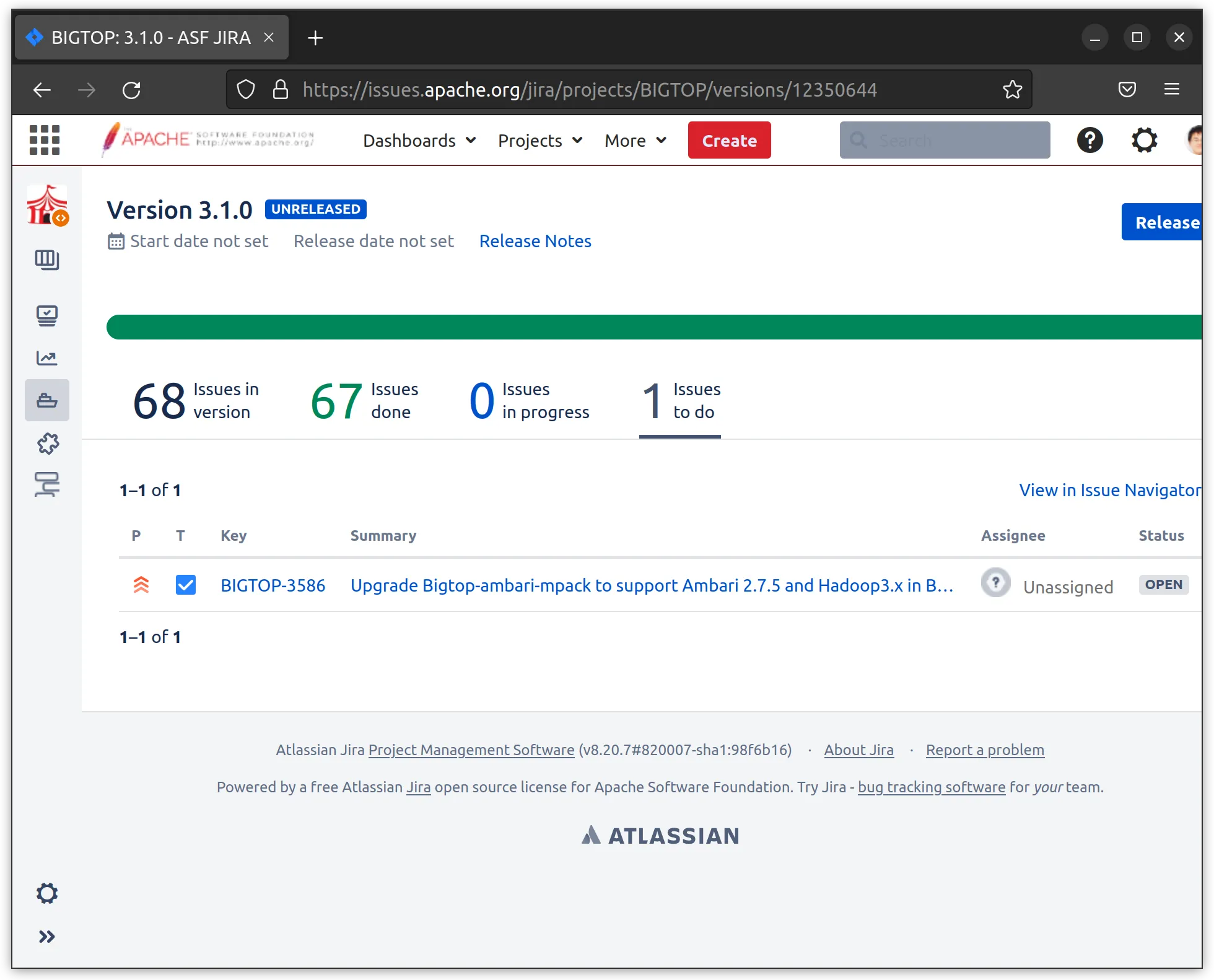Open project settings gear at sidebar bottom
Screen dimensions: 1214x980
point(47,893)
